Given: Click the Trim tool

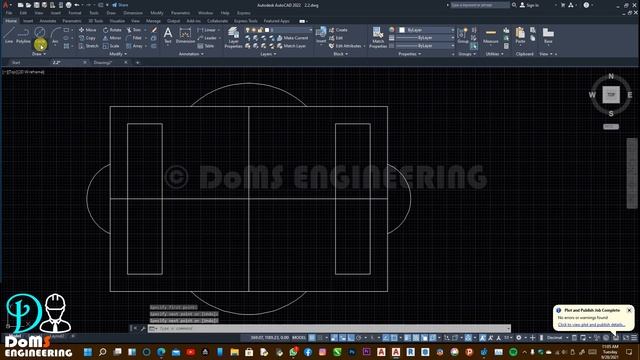Looking at the screenshot, I should click(134, 30).
